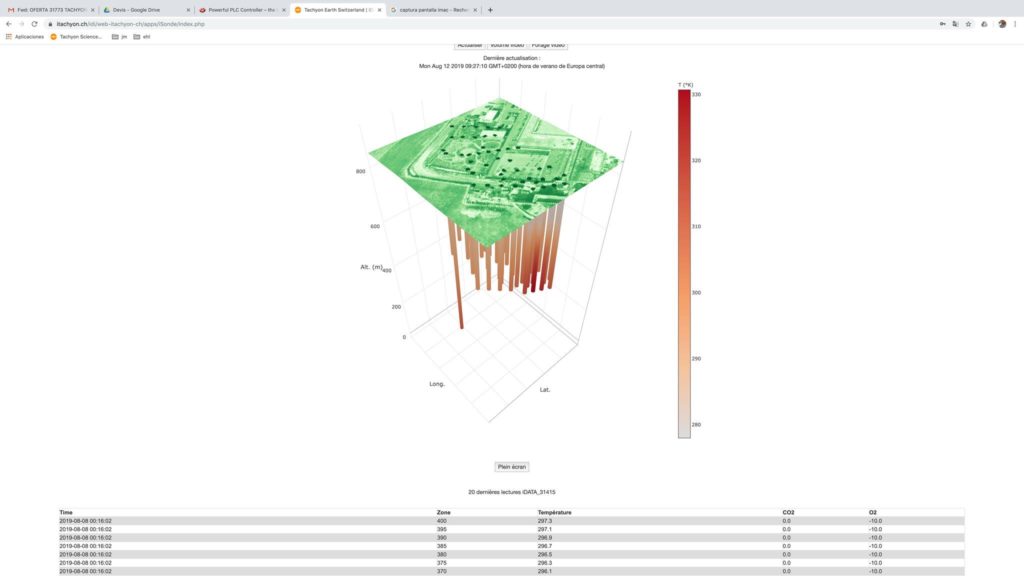Click the temperature value '297.1'
This screenshot has height=576, width=1024.
545,530
